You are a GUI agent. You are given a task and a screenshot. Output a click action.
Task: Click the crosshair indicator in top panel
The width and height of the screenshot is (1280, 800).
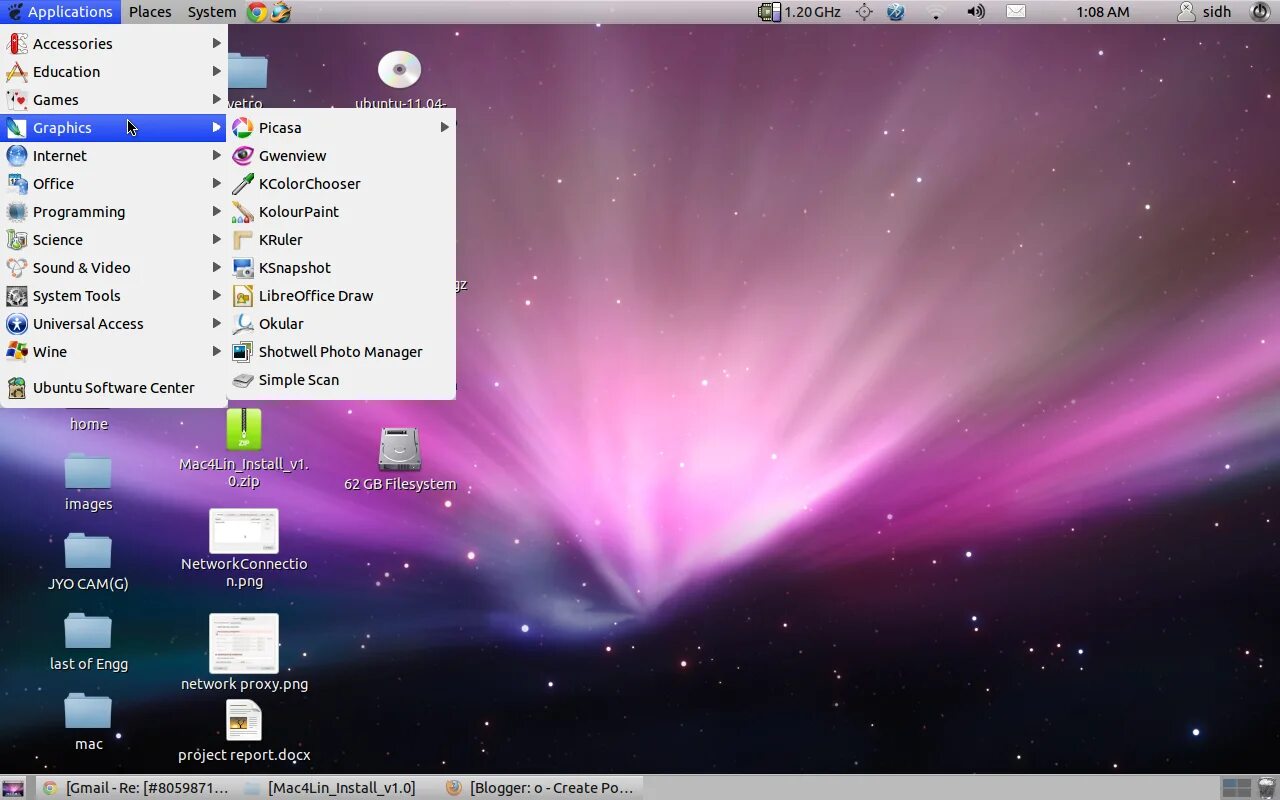(x=864, y=12)
